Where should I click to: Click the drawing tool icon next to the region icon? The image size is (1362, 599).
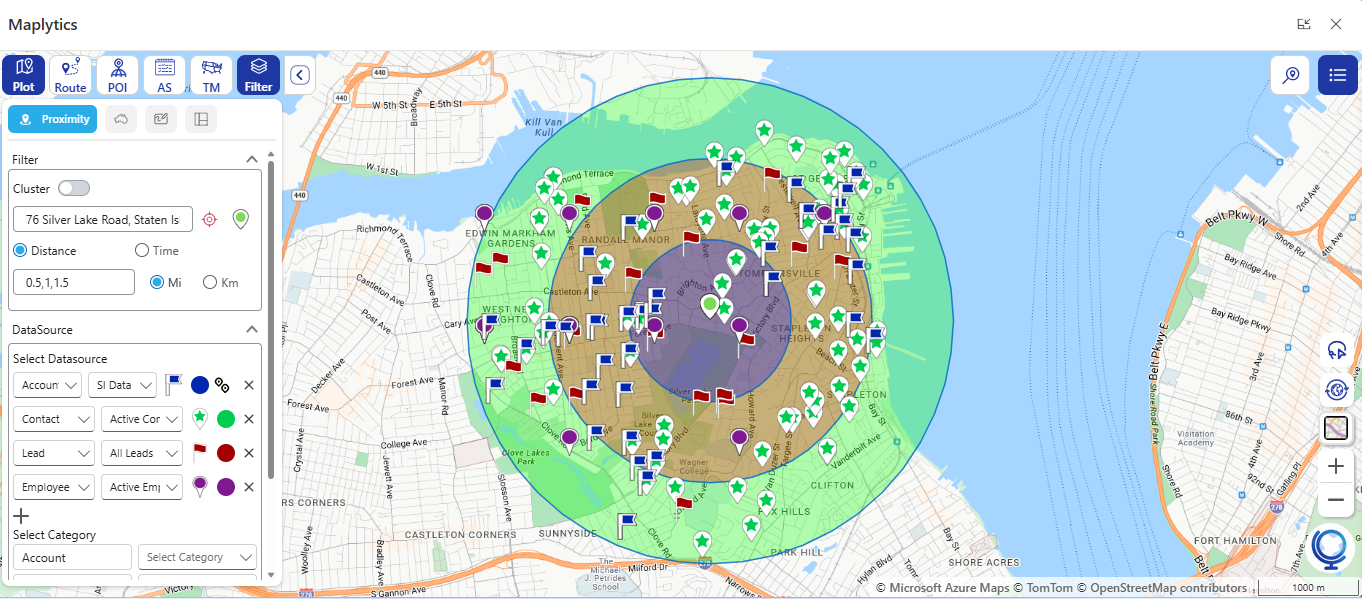[161, 119]
